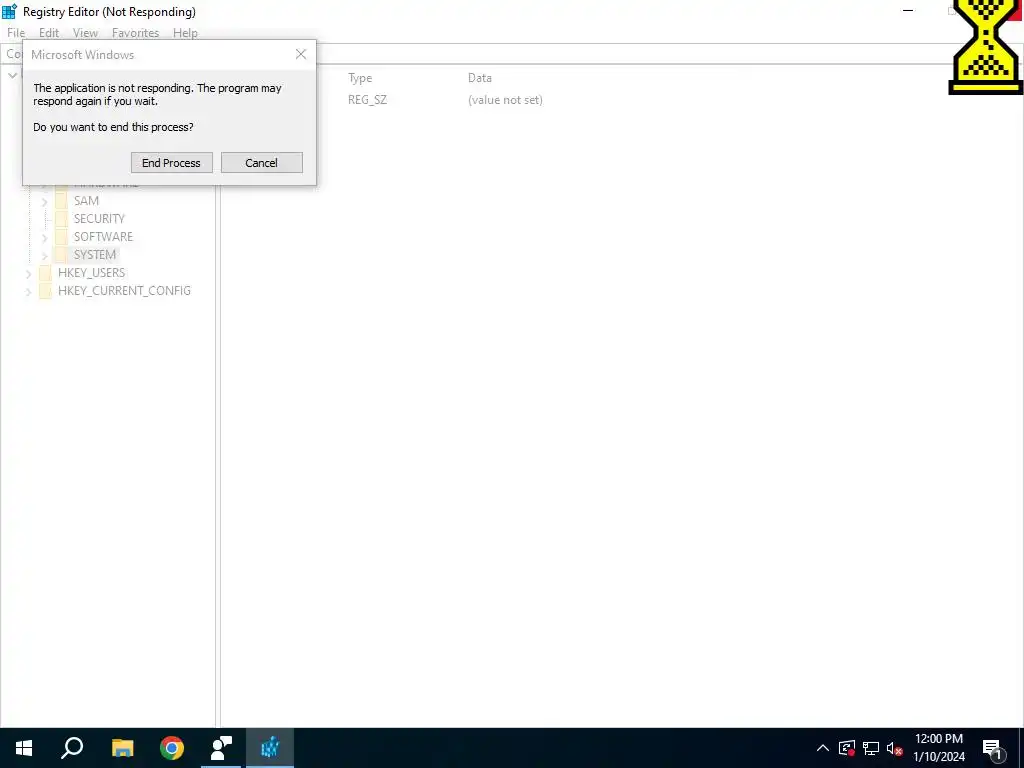The image size is (1024, 768).
Task: Select the SYSTEM key label
Action: point(95,255)
